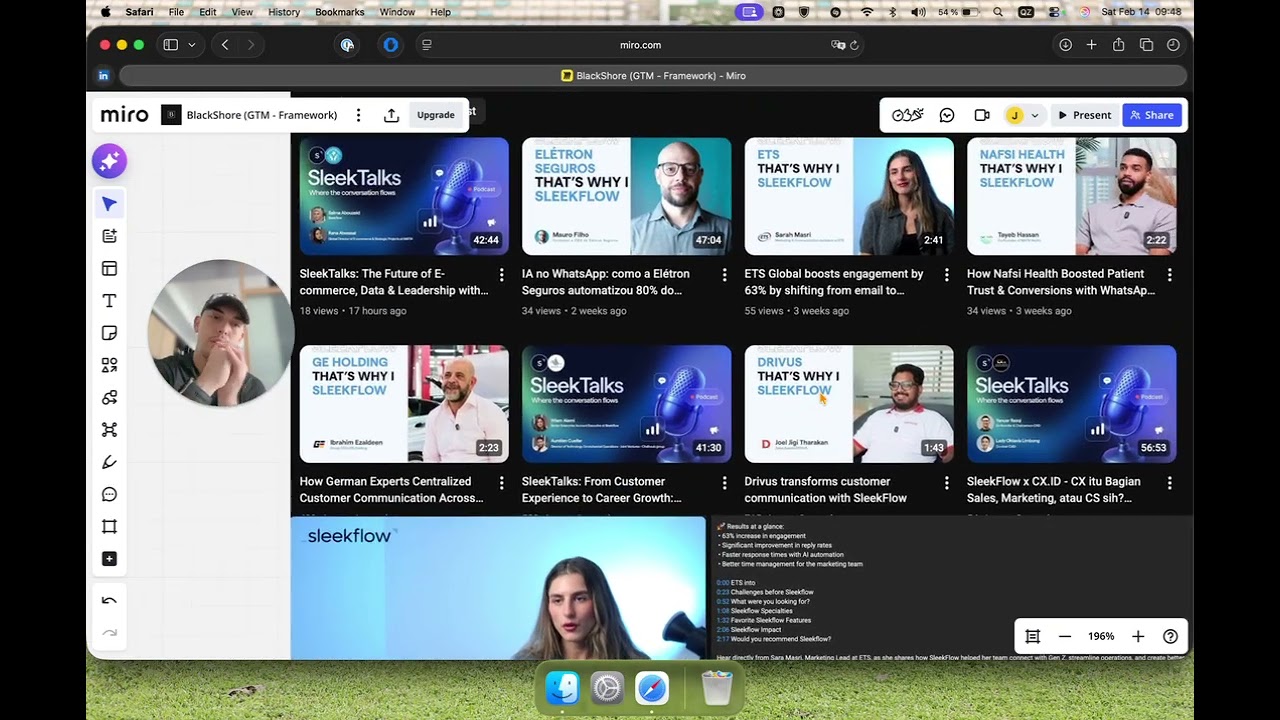
Task: Click the 196% zoom level
Action: click(1101, 637)
